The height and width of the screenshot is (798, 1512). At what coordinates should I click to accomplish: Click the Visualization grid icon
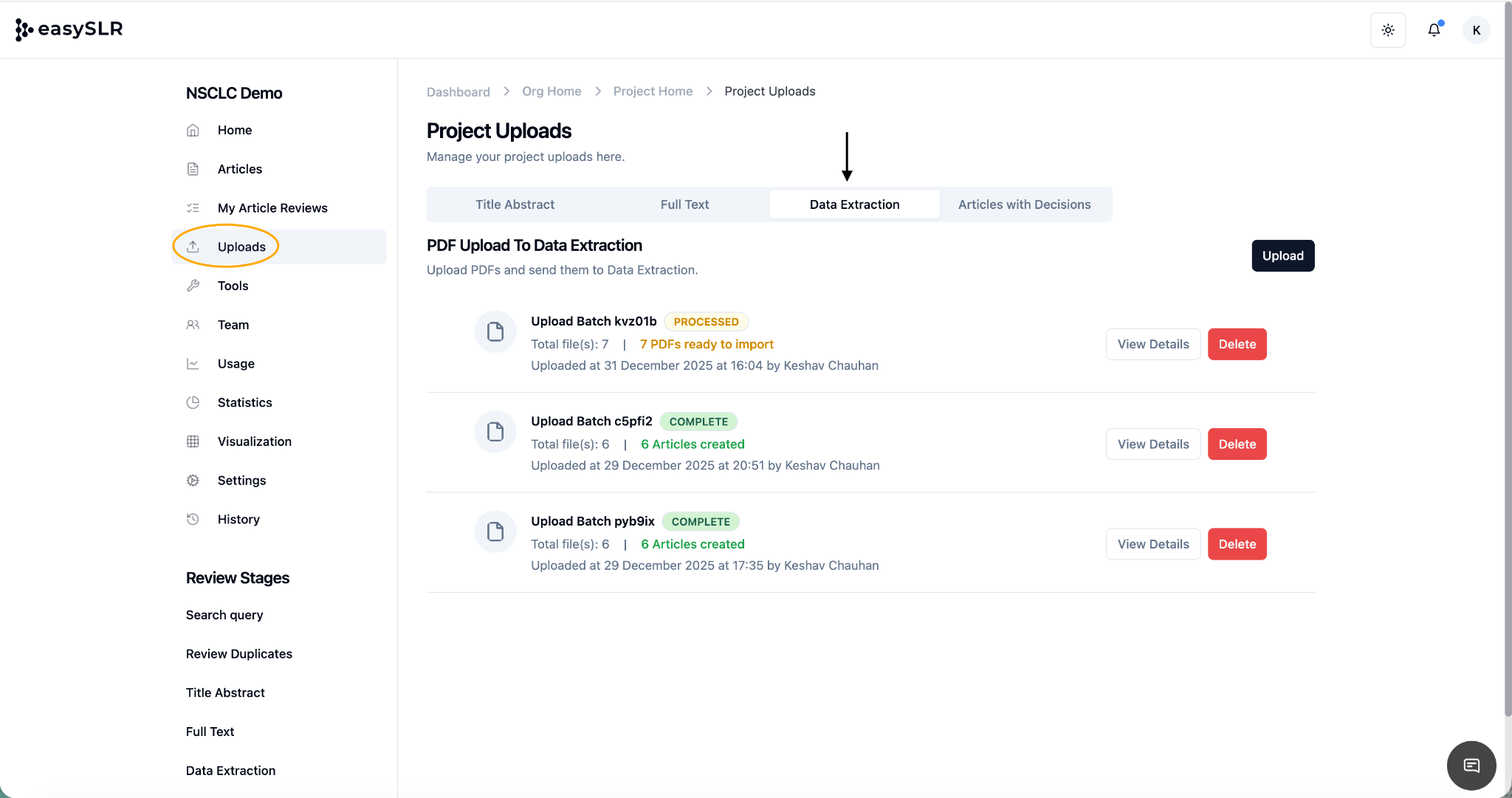pos(193,441)
